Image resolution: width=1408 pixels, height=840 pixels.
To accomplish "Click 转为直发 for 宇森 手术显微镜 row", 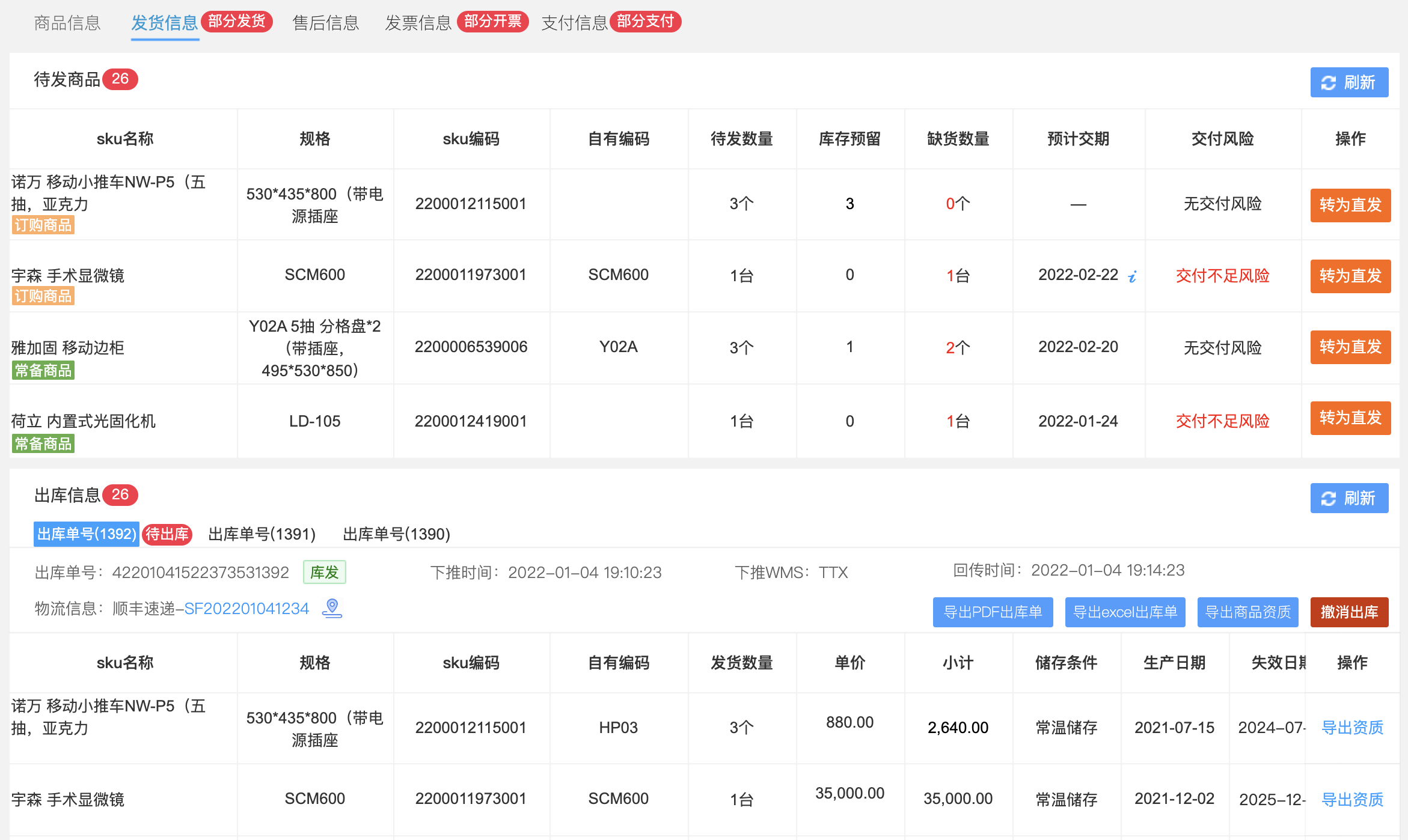I will [x=1350, y=276].
